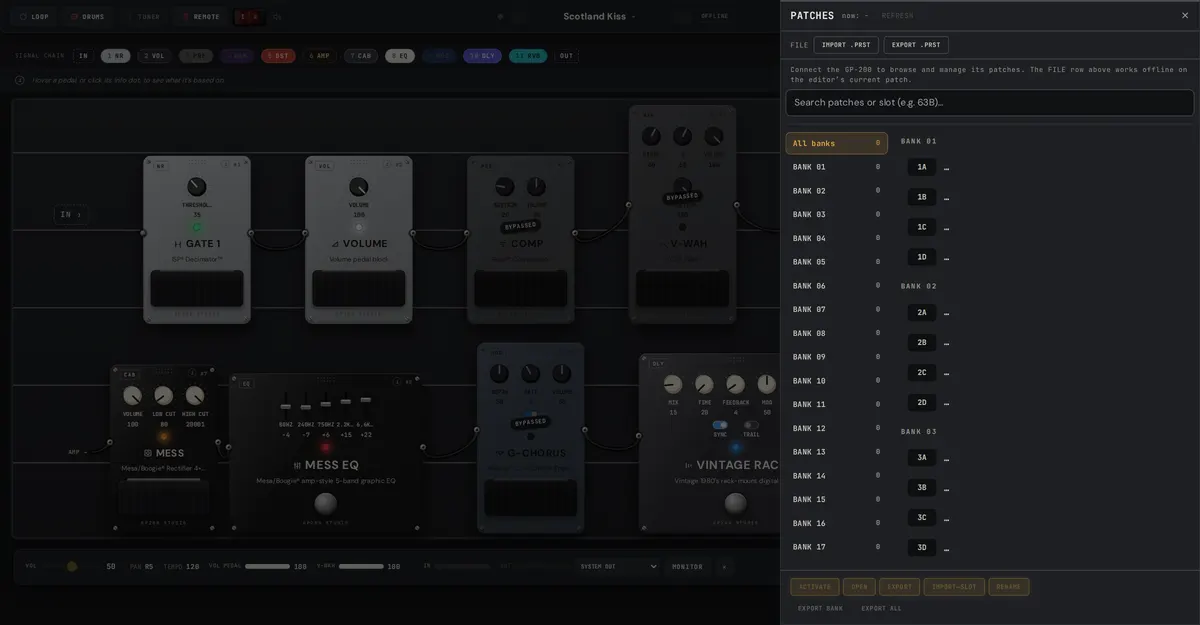
Task: Choose patch slot 3B
Action: pyautogui.click(x=922, y=487)
